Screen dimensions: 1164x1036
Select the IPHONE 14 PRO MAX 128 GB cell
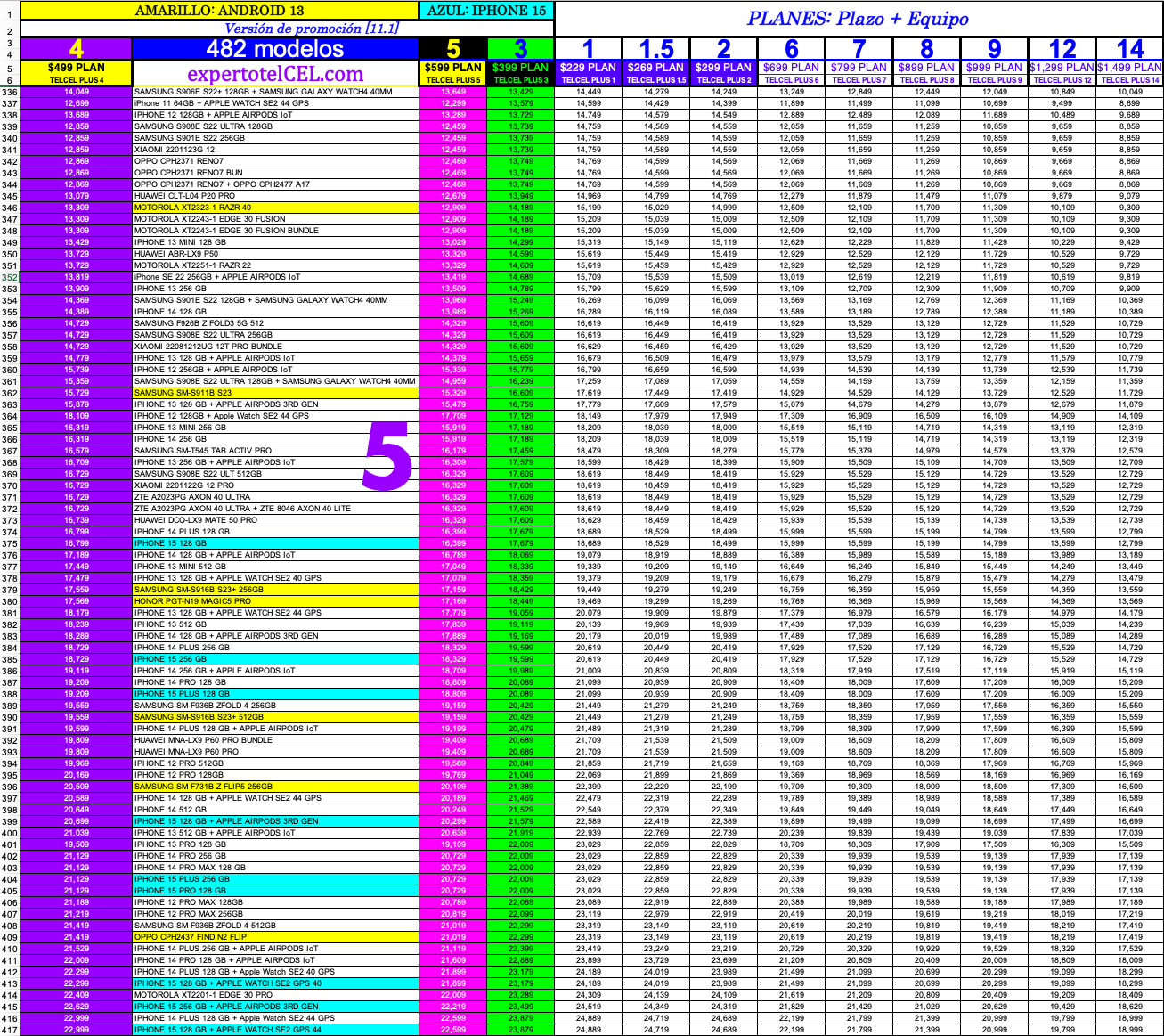tap(275, 868)
